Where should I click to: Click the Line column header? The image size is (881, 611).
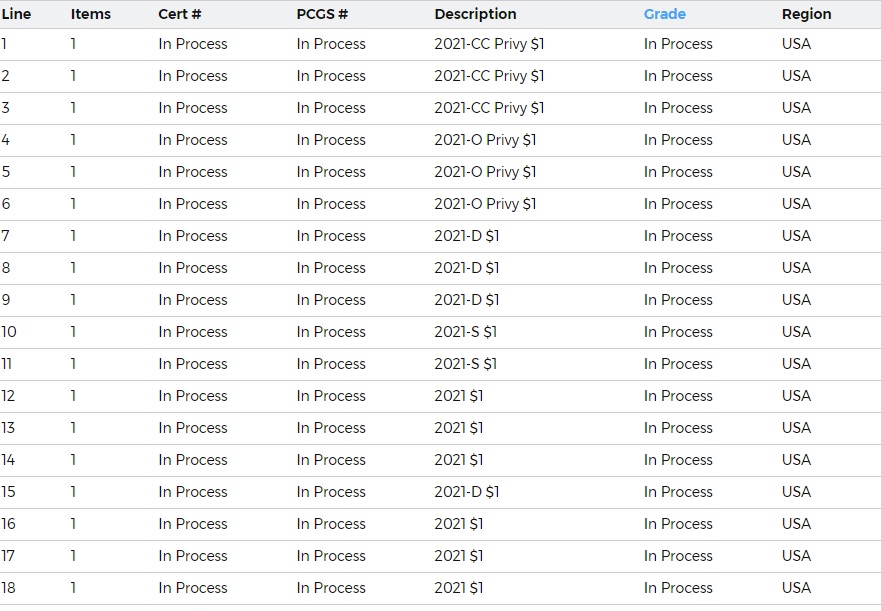[x=16, y=14]
